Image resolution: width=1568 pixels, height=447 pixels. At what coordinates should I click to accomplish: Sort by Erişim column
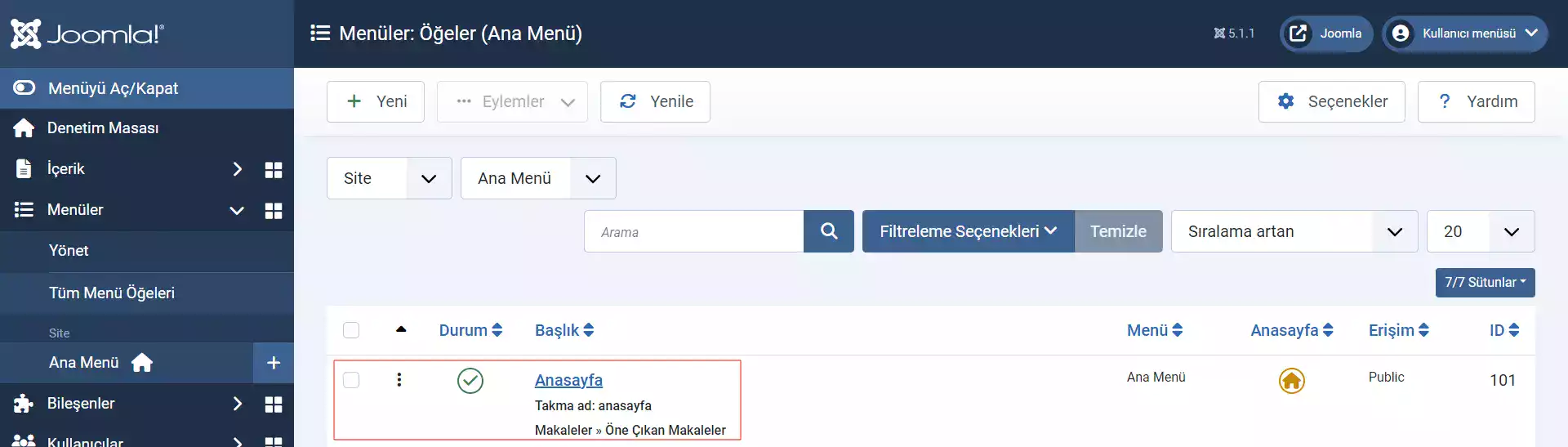click(1399, 330)
